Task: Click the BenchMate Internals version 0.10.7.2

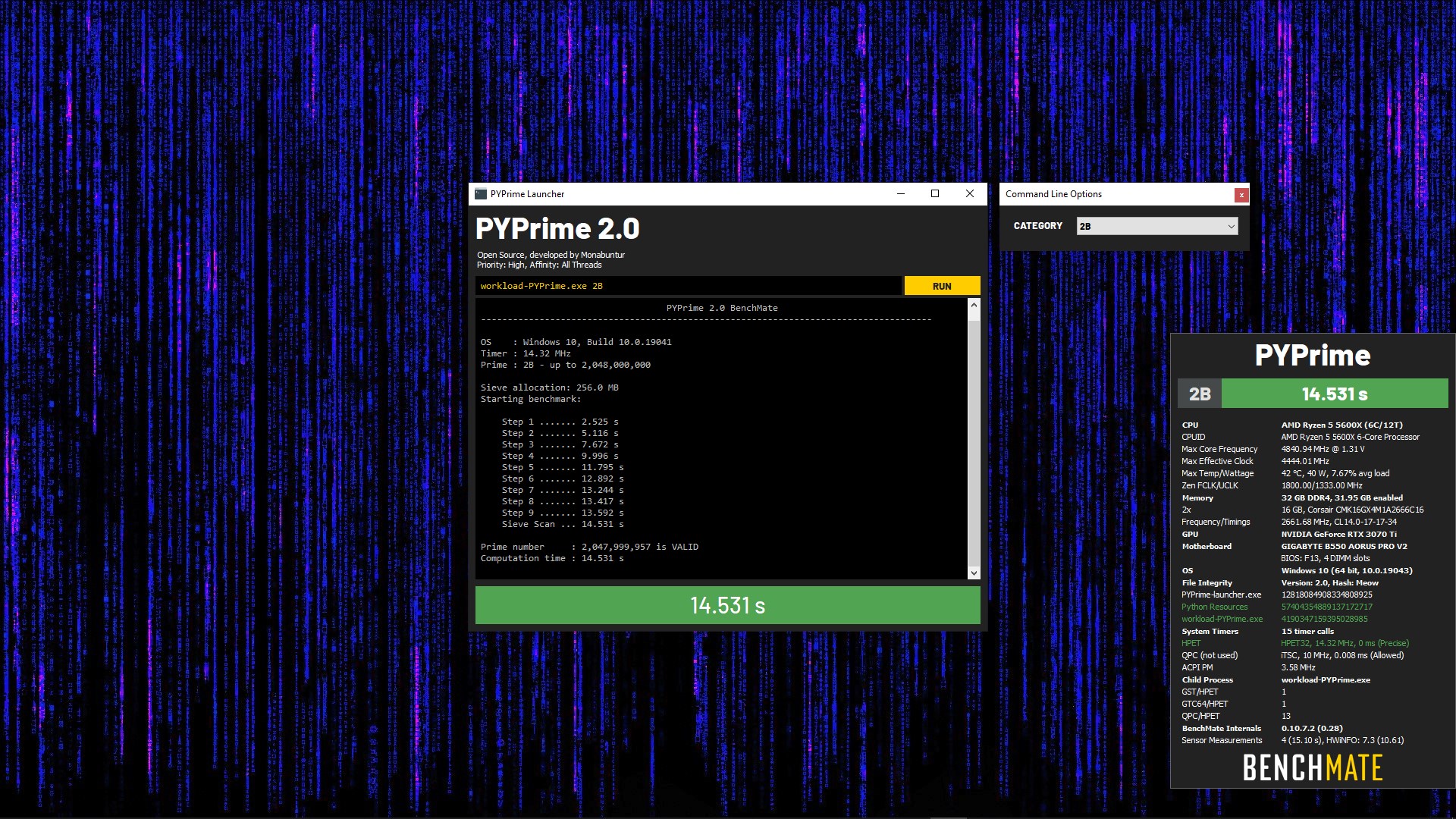Action: (x=1312, y=728)
